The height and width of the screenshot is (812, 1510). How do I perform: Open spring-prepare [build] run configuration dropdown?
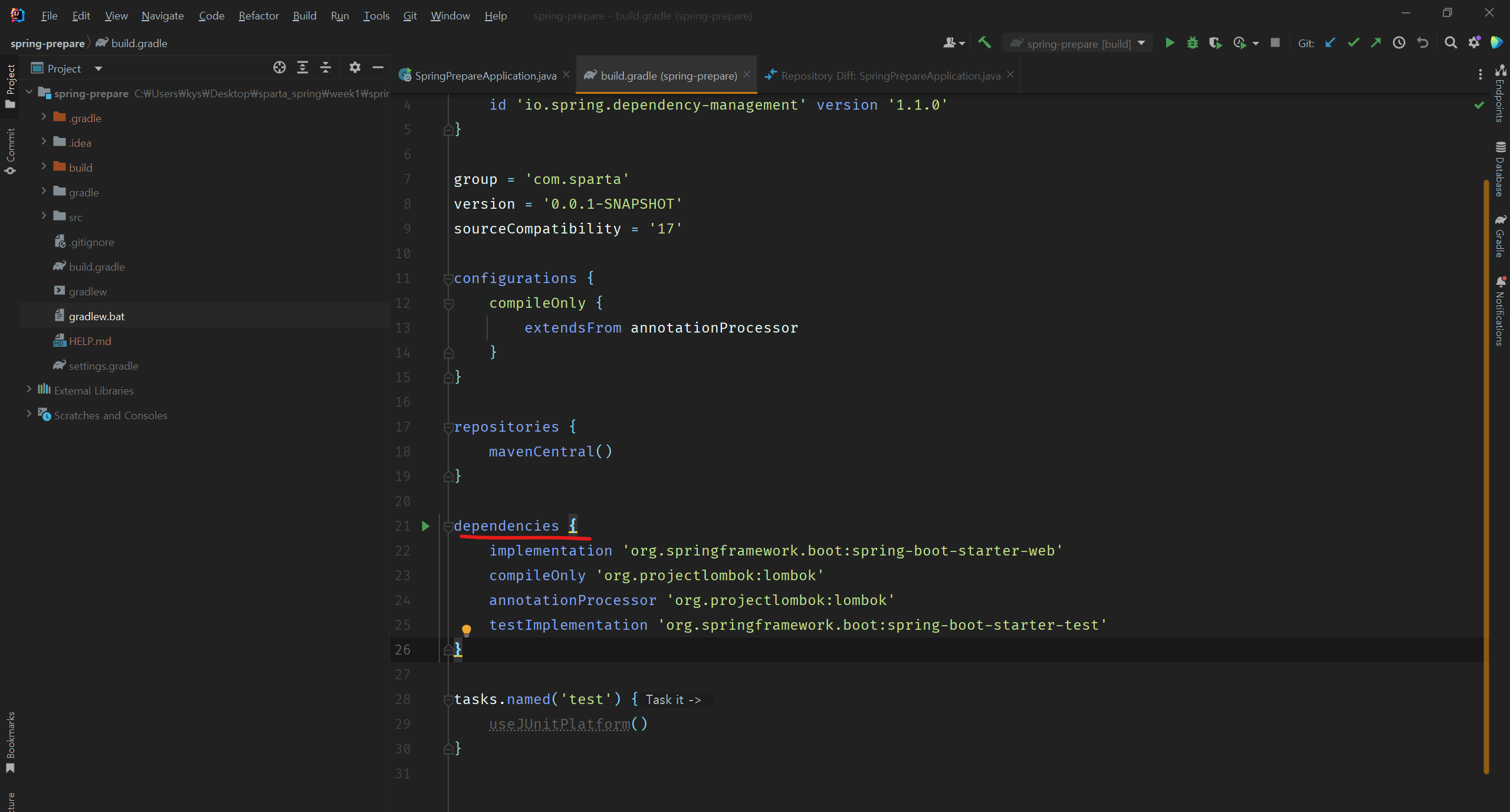[1078, 44]
